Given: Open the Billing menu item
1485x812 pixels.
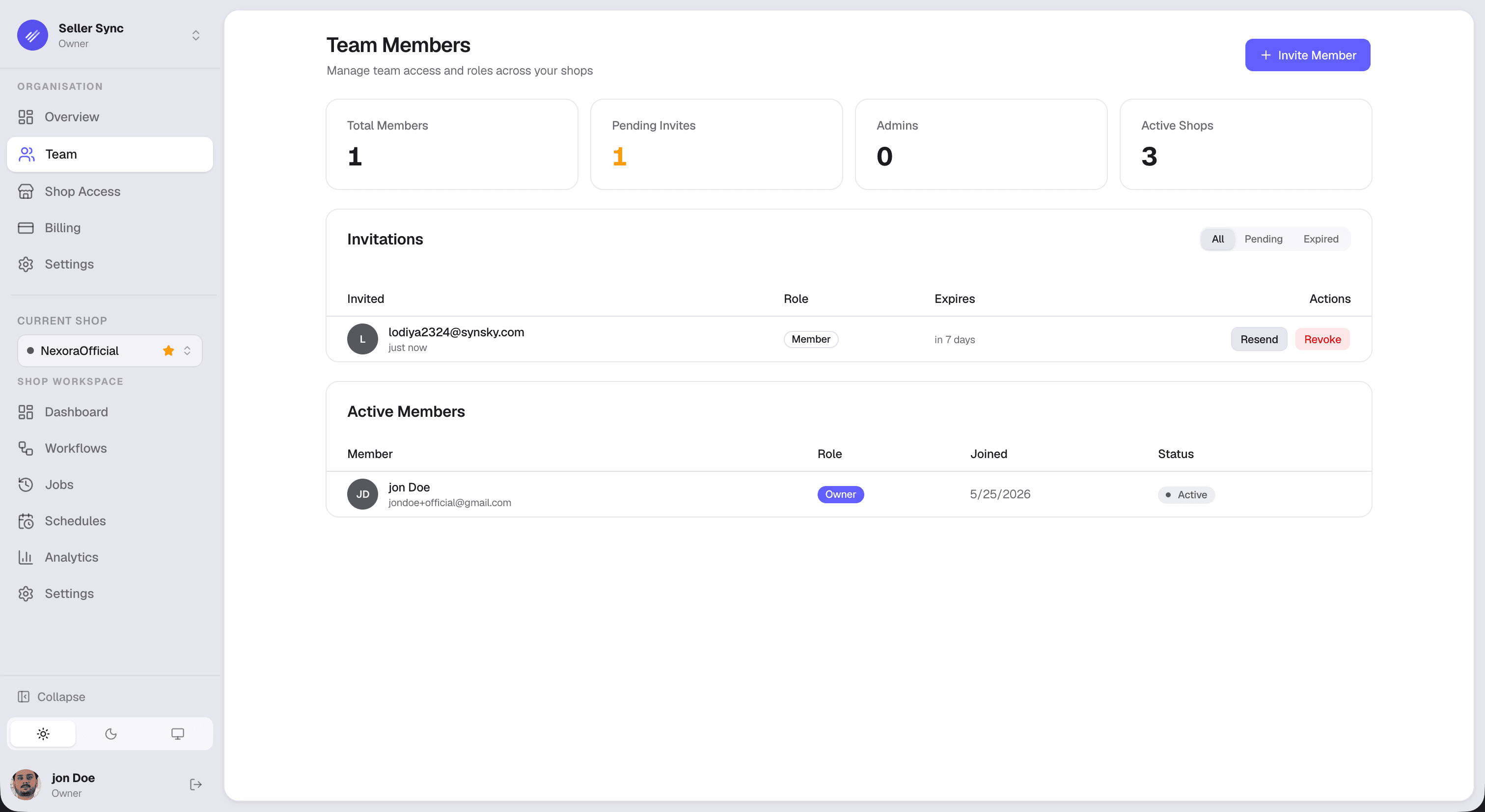Looking at the screenshot, I should (x=110, y=228).
